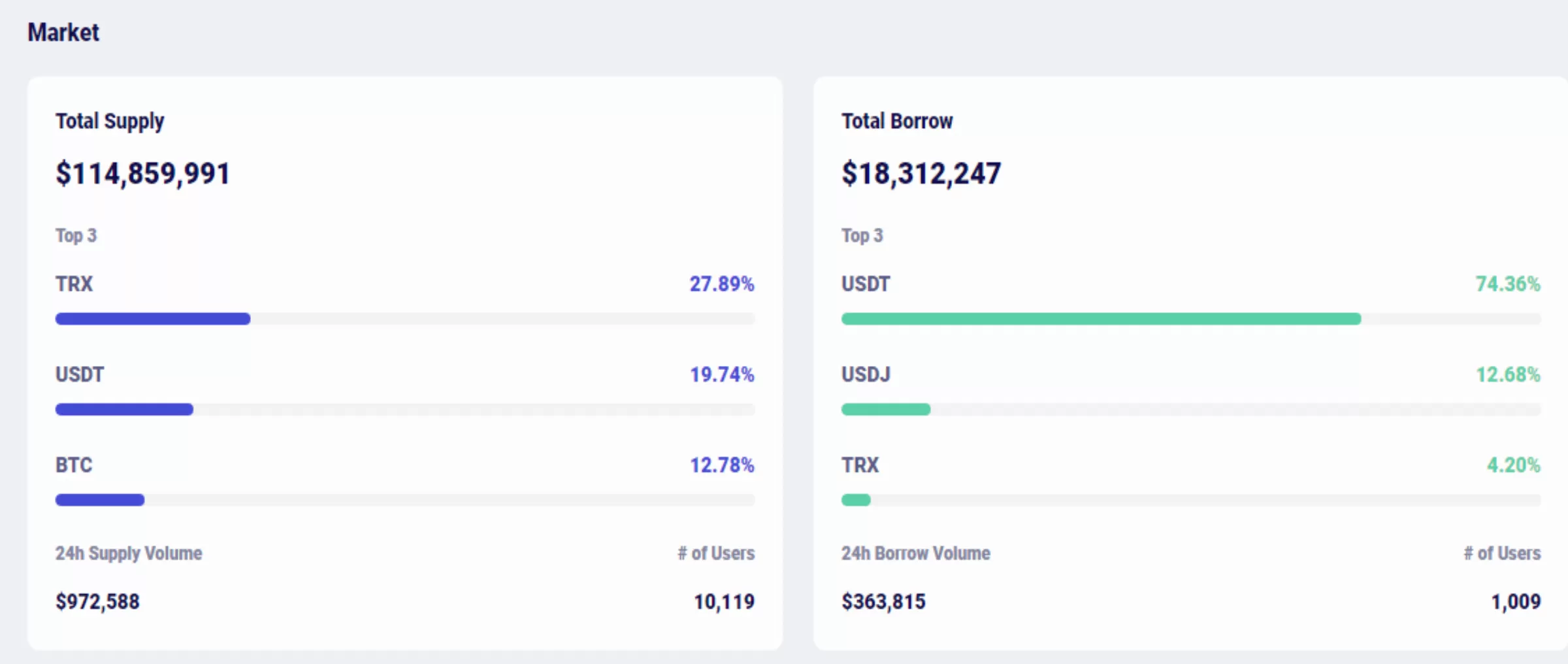Select the BTC supply row label
This screenshot has height=664, width=1568.
(x=74, y=465)
